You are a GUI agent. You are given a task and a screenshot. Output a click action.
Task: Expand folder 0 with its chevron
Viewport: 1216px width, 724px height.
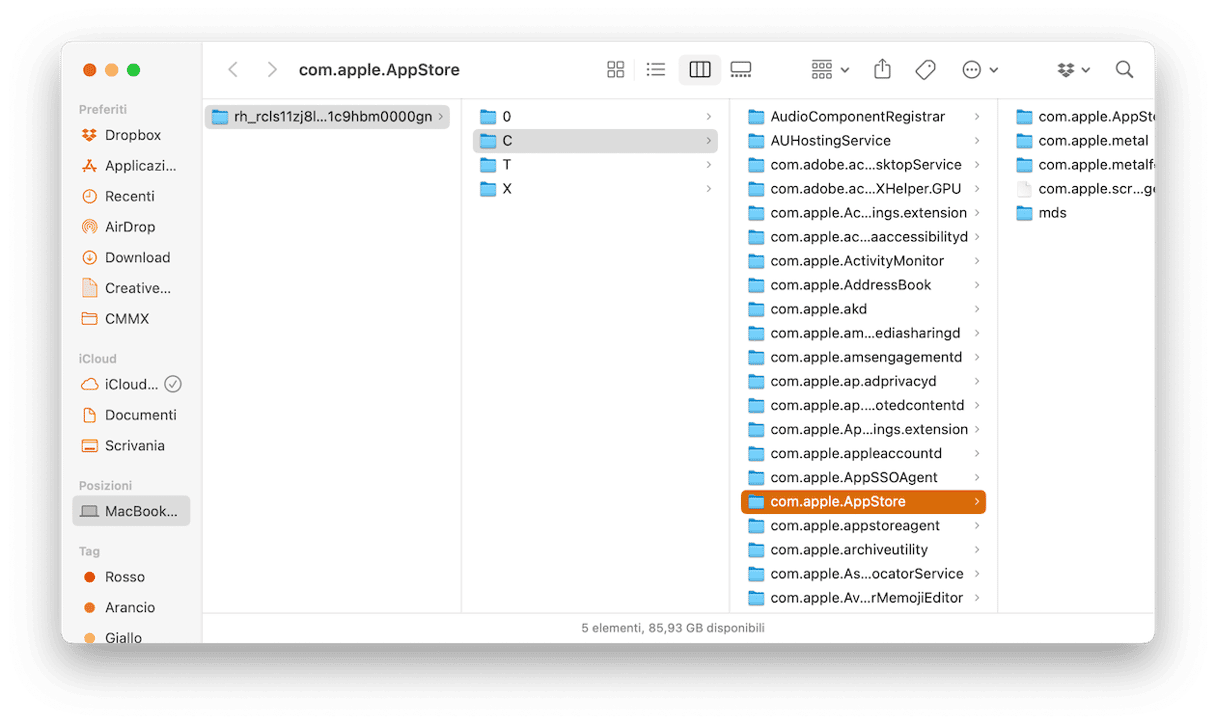point(709,116)
